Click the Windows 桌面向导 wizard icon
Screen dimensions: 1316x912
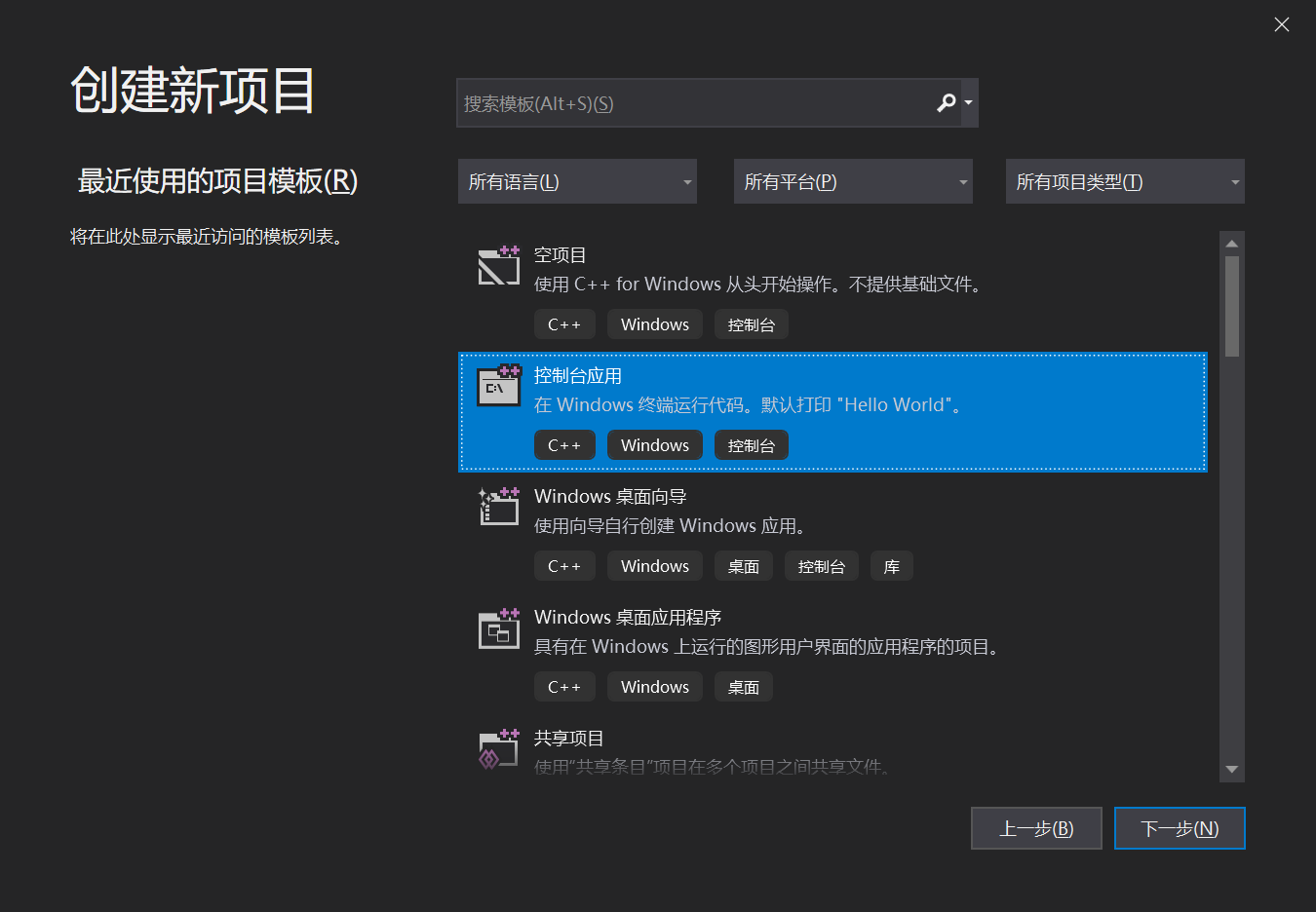tap(499, 507)
